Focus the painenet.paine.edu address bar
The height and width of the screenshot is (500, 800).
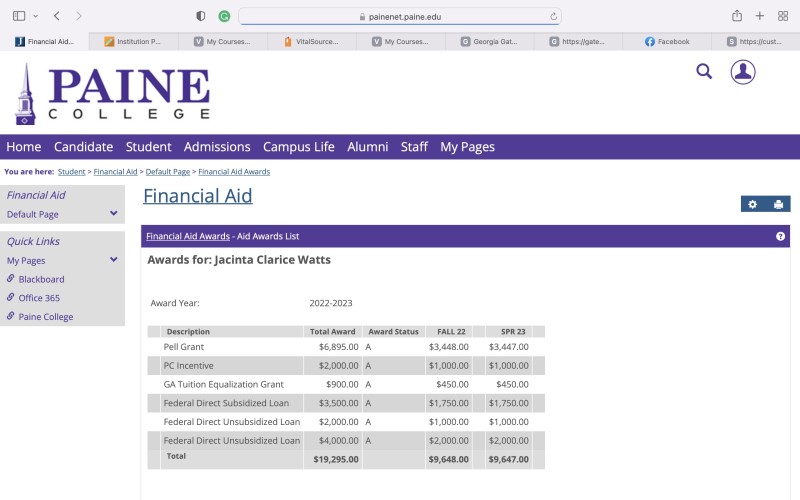point(400,16)
